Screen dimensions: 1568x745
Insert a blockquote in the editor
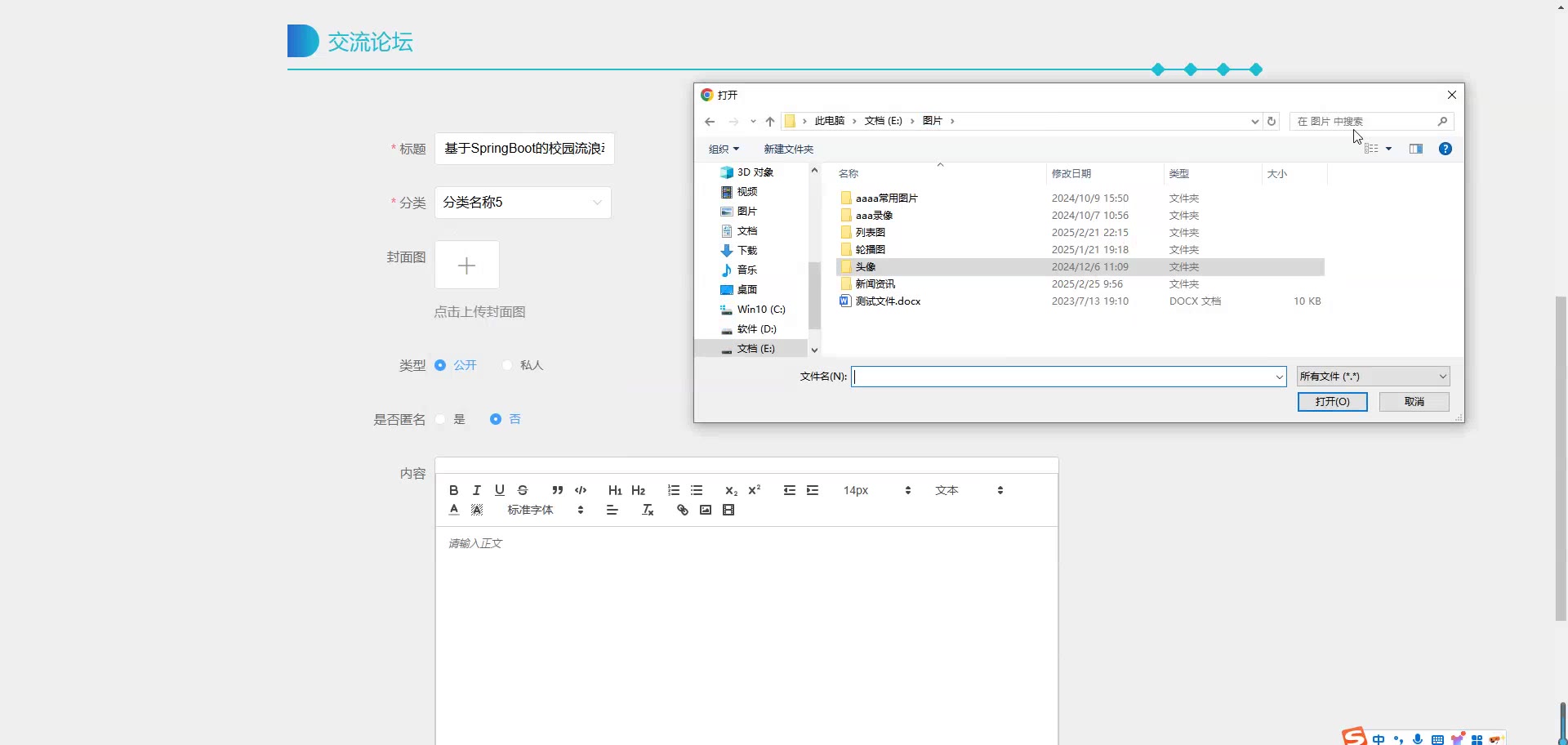point(557,490)
